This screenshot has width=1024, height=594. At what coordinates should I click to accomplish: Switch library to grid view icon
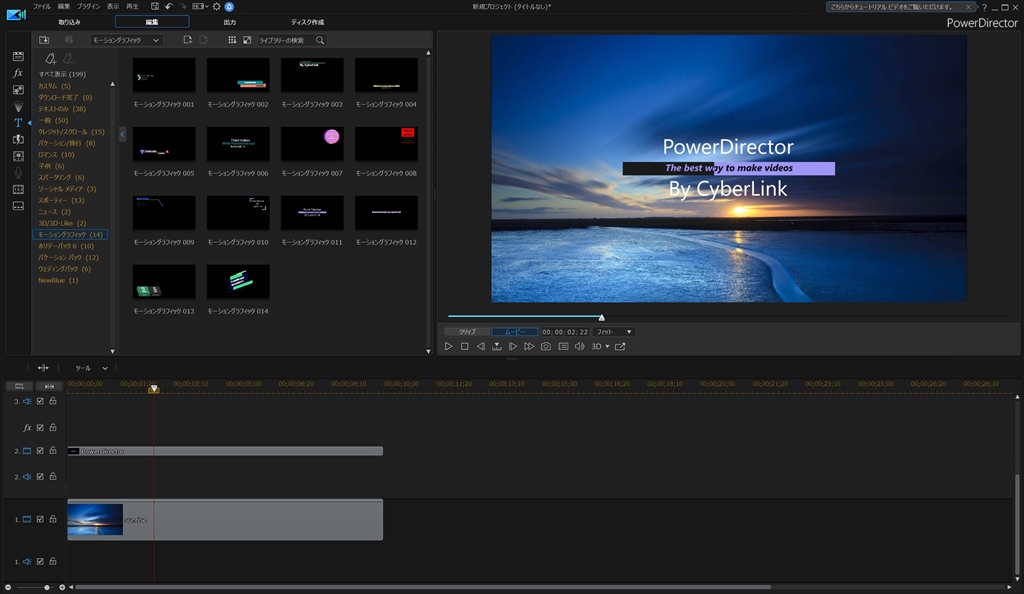coord(232,40)
